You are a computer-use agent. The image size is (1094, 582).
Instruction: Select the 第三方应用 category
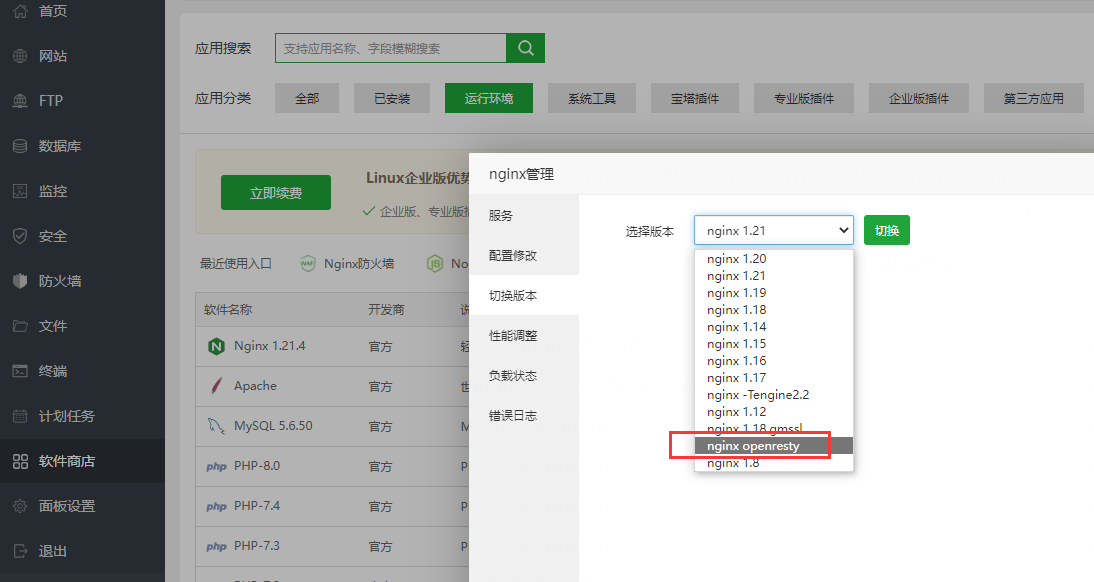pyautogui.click(x=1034, y=98)
